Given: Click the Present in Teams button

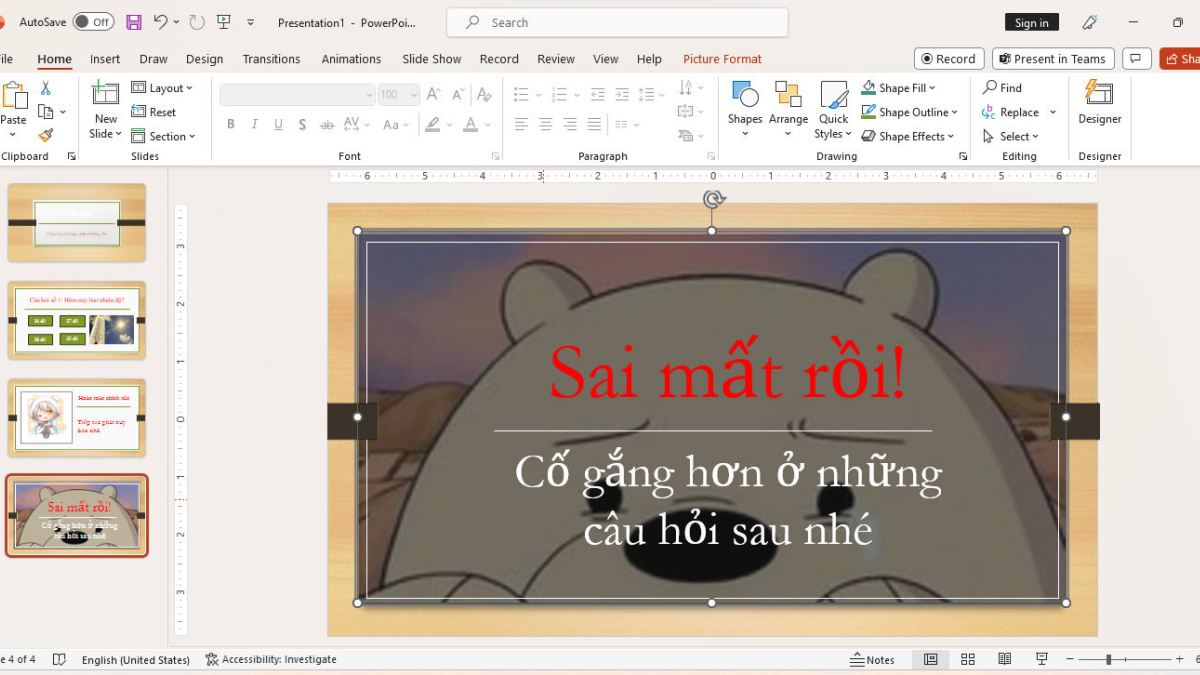Looking at the screenshot, I should (x=1052, y=58).
